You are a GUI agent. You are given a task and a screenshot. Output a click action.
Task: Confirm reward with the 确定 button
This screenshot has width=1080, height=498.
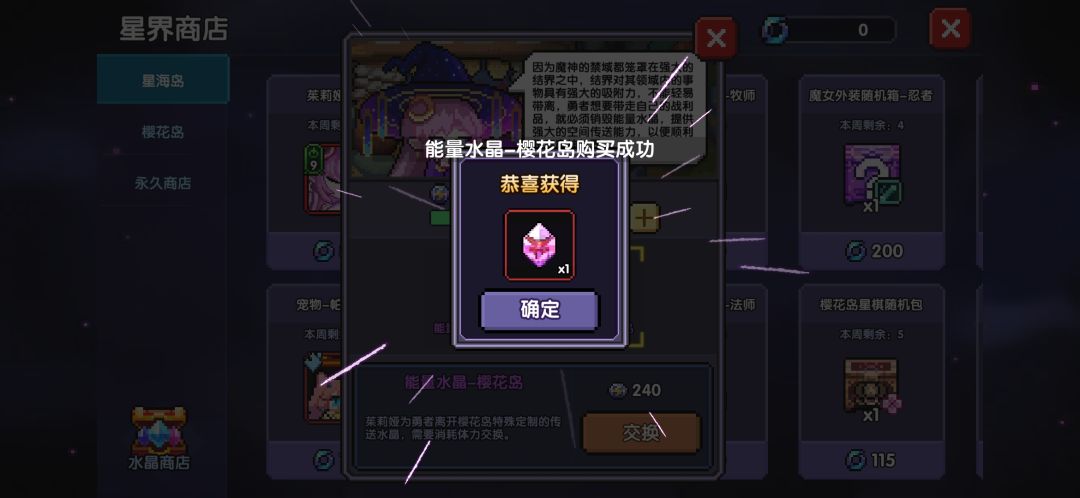point(539,310)
